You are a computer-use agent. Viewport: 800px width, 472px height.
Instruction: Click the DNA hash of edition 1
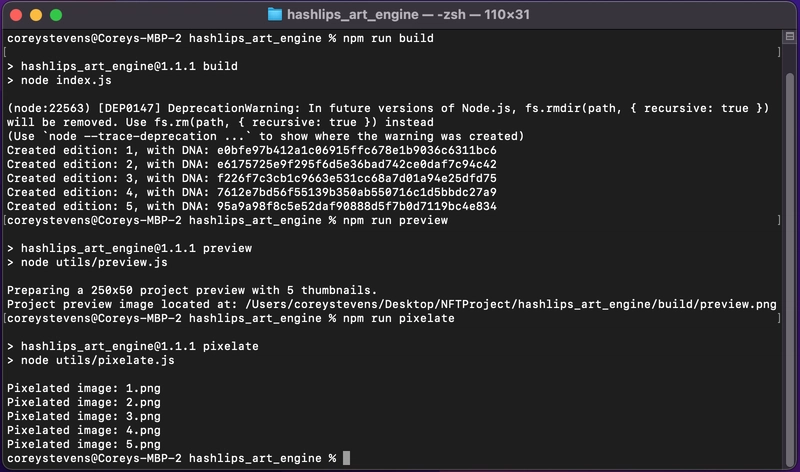pyautogui.click(x=357, y=151)
